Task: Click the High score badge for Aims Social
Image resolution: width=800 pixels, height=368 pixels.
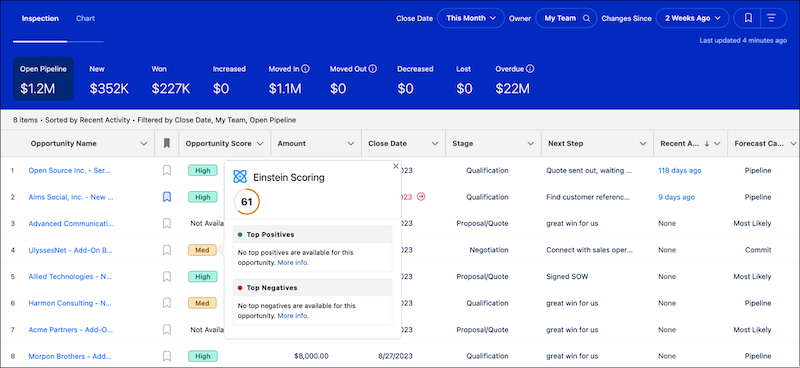Action: tap(203, 197)
